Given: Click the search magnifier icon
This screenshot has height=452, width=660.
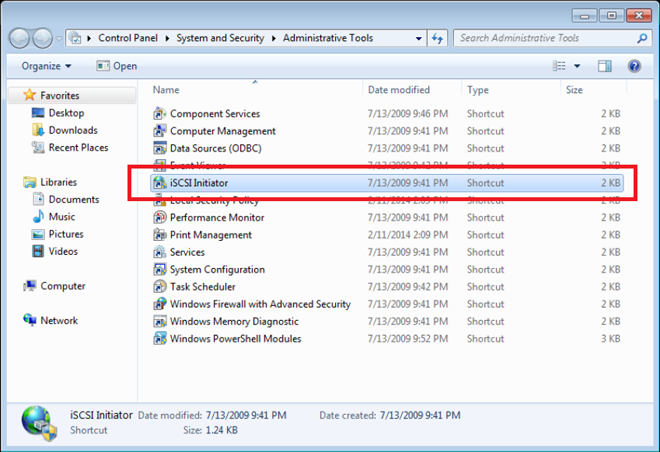Looking at the screenshot, I should (x=642, y=38).
